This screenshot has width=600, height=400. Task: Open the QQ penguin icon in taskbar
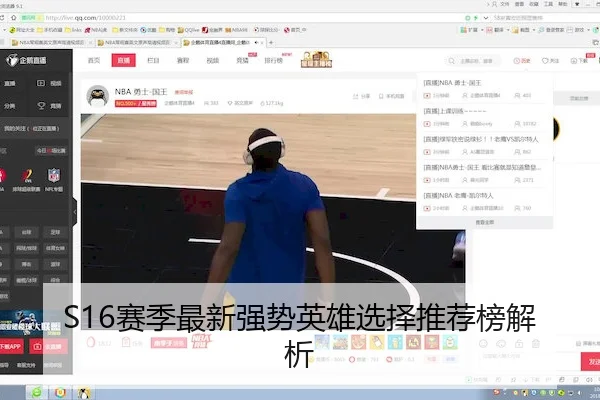coord(84,393)
